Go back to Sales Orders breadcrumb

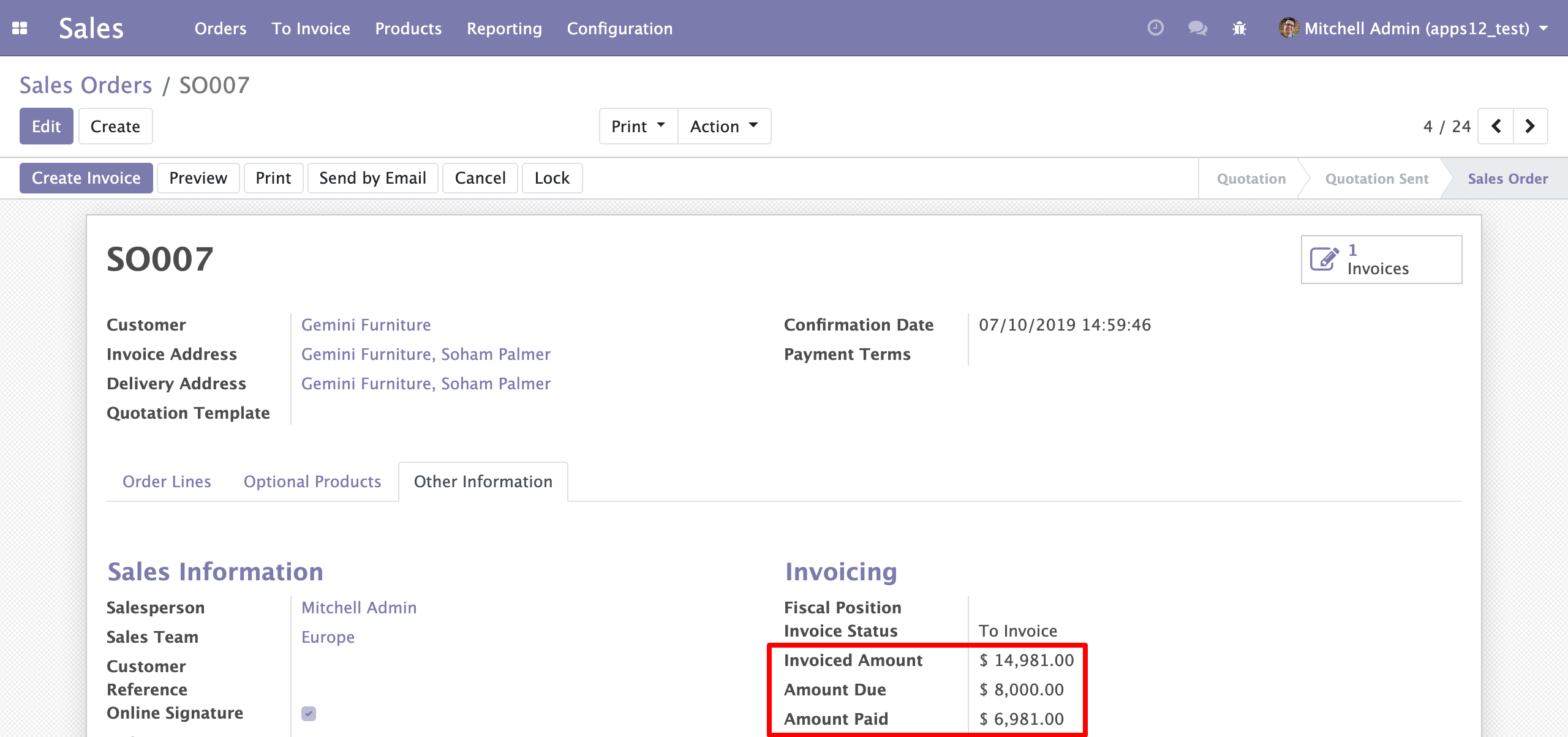tap(86, 85)
